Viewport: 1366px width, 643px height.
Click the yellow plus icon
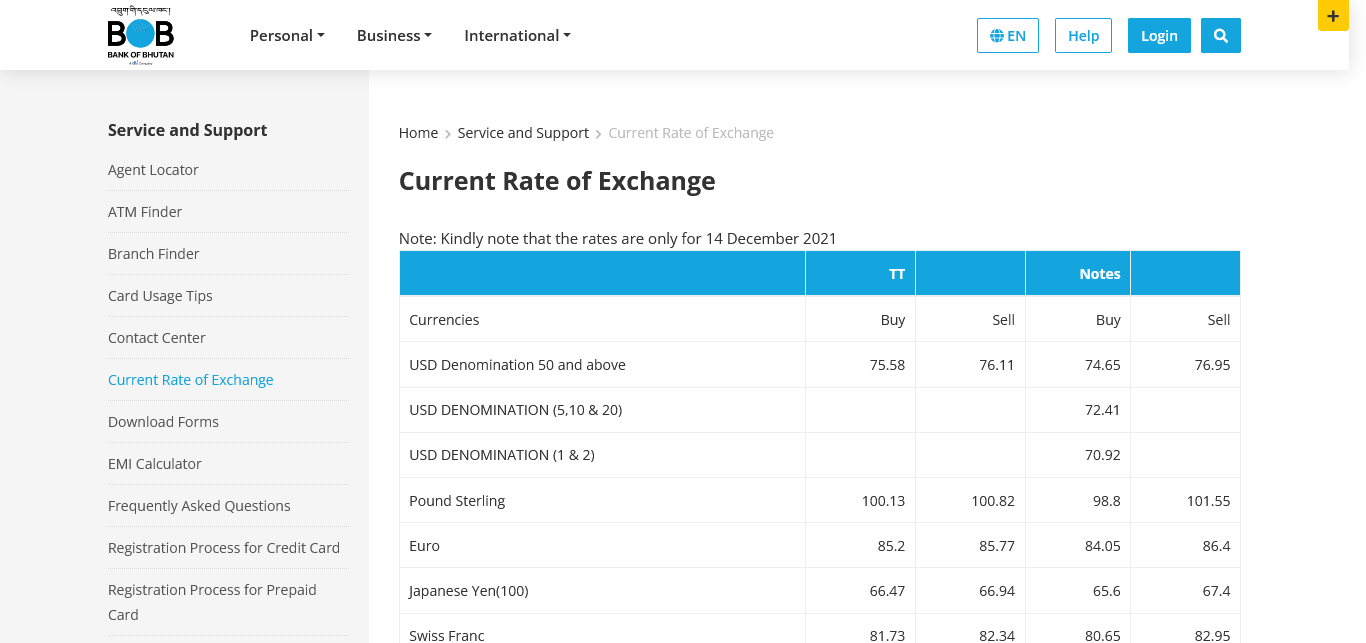click(1333, 16)
